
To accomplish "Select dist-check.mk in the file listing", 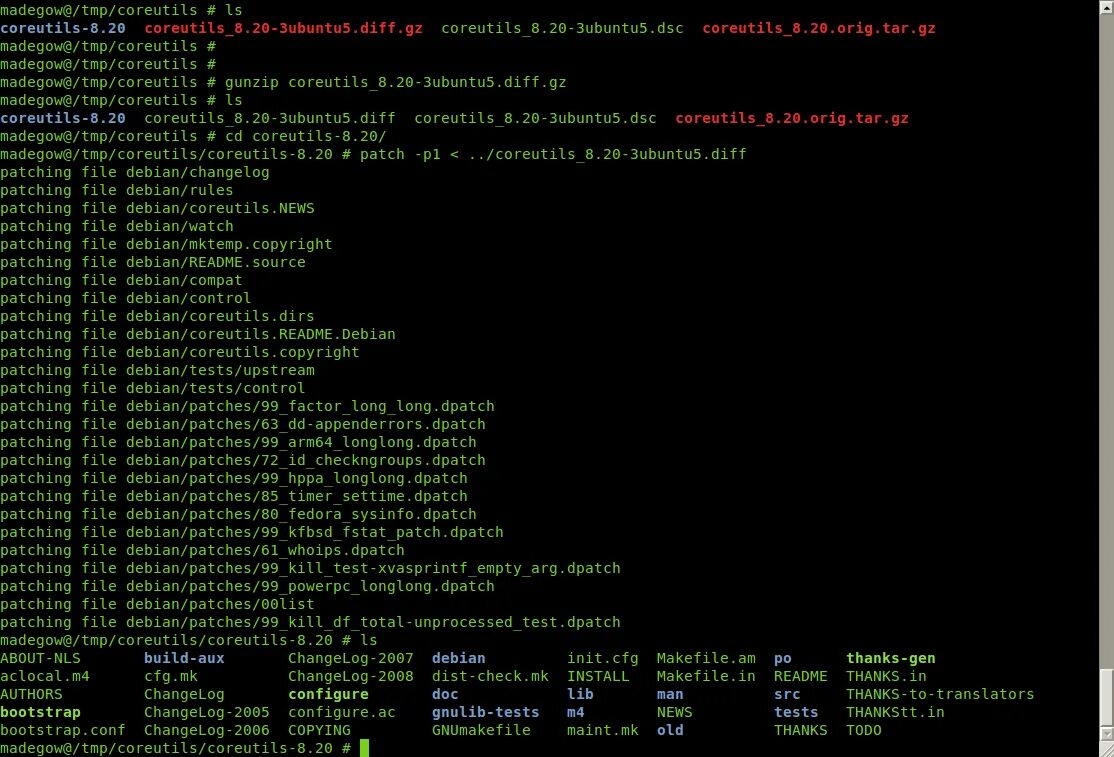I will [490, 676].
